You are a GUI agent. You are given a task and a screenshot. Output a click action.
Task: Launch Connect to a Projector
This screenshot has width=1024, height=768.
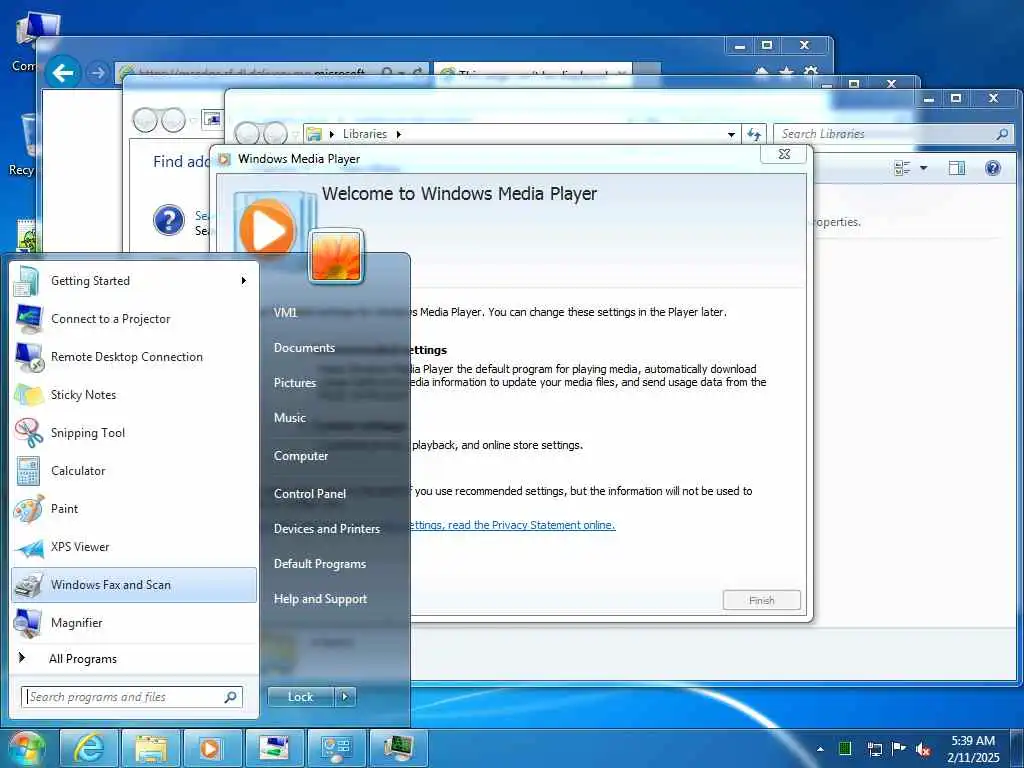(x=134, y=319)
